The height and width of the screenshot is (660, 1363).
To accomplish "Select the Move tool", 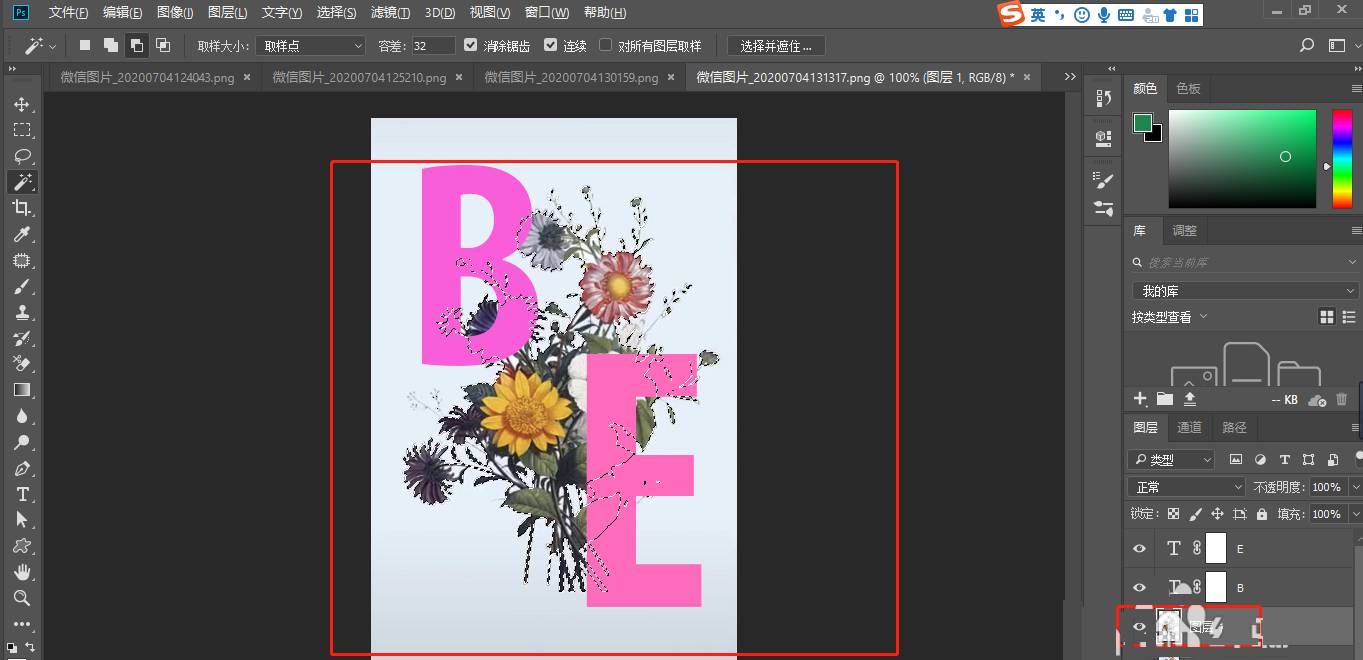I will pos(23,102).
